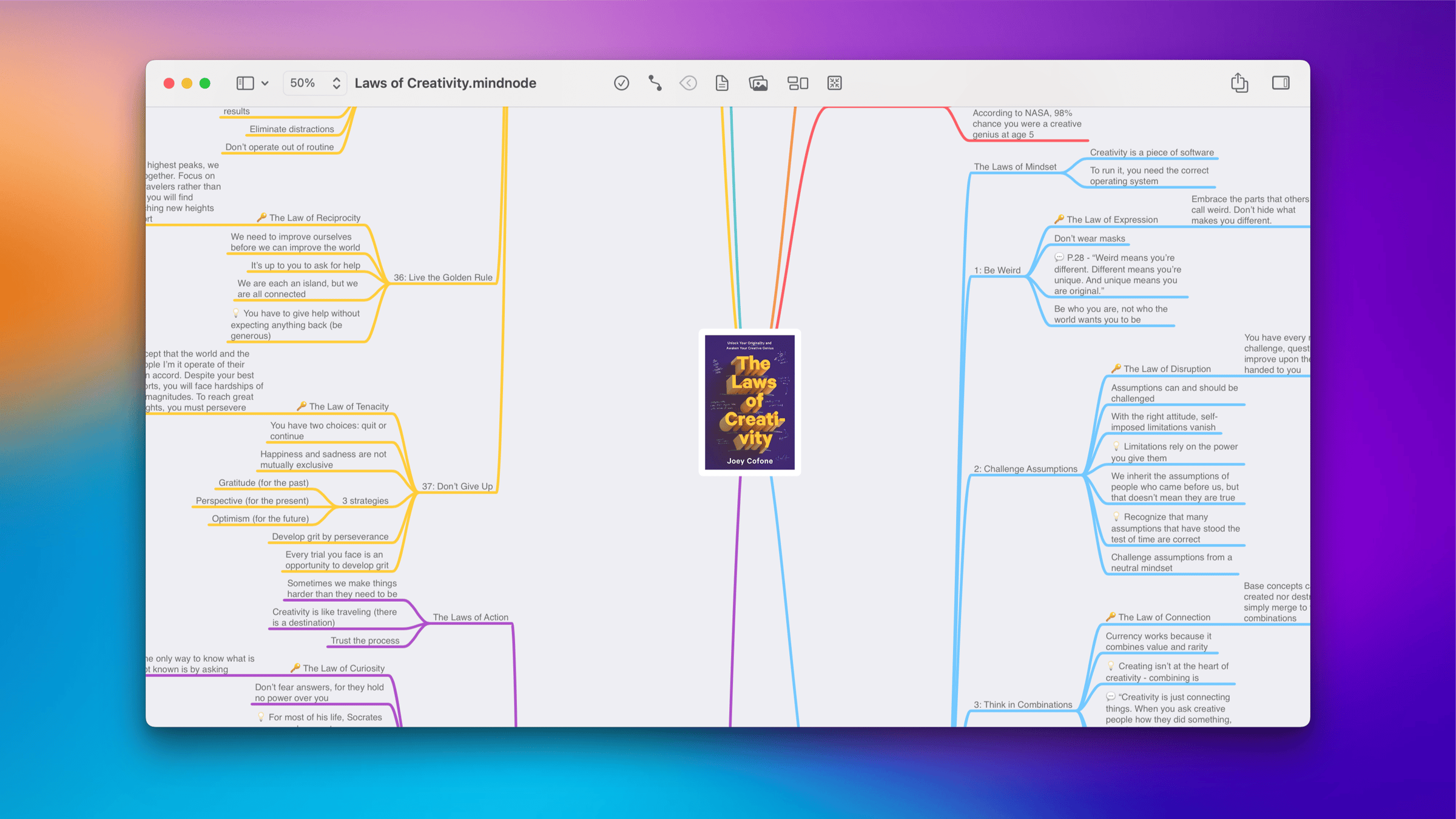Viewport: 1456px width, 819px height.
Task: Toggle the outline sidebar icon
Action: click(245, 83)
